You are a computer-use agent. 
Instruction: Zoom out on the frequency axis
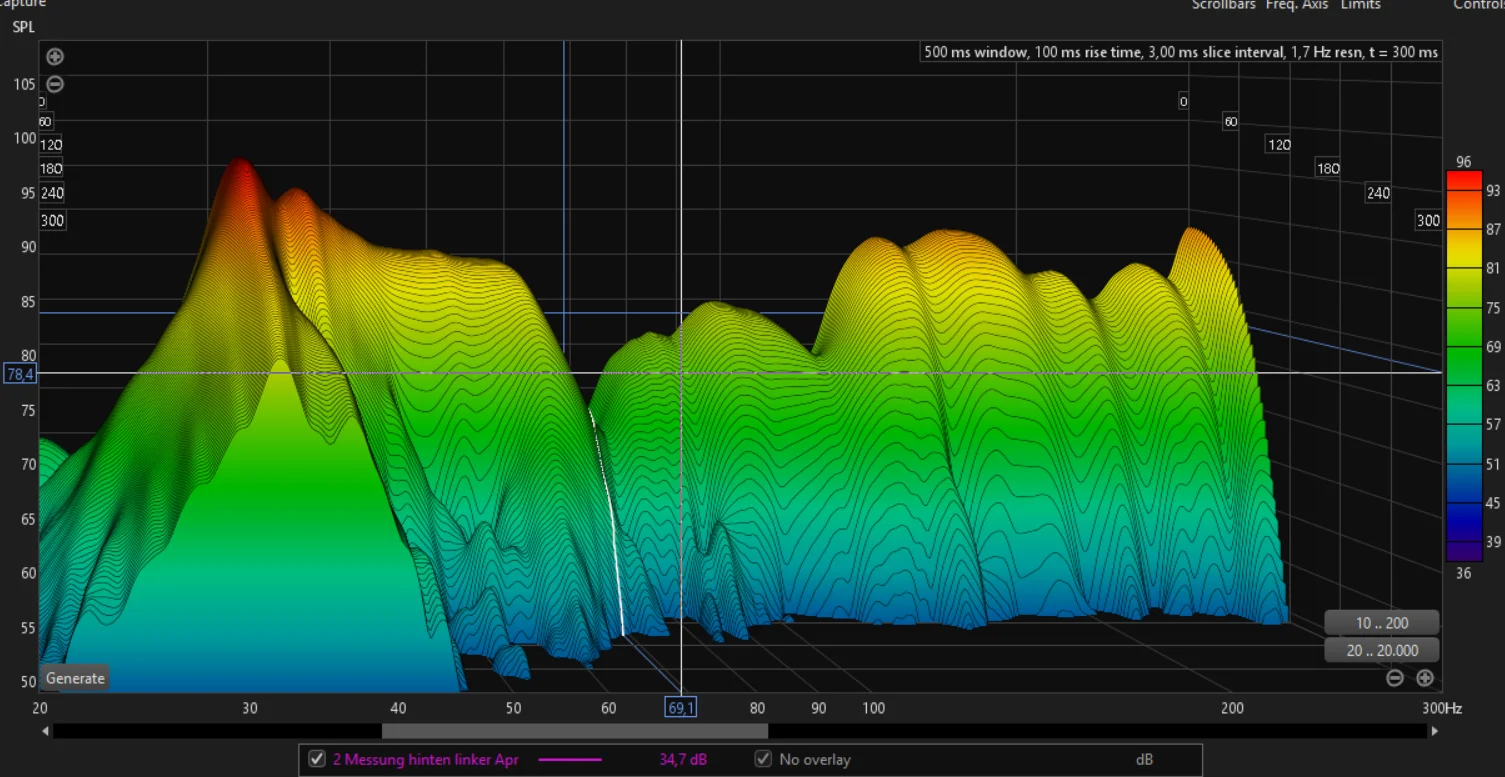point(1395,678)
